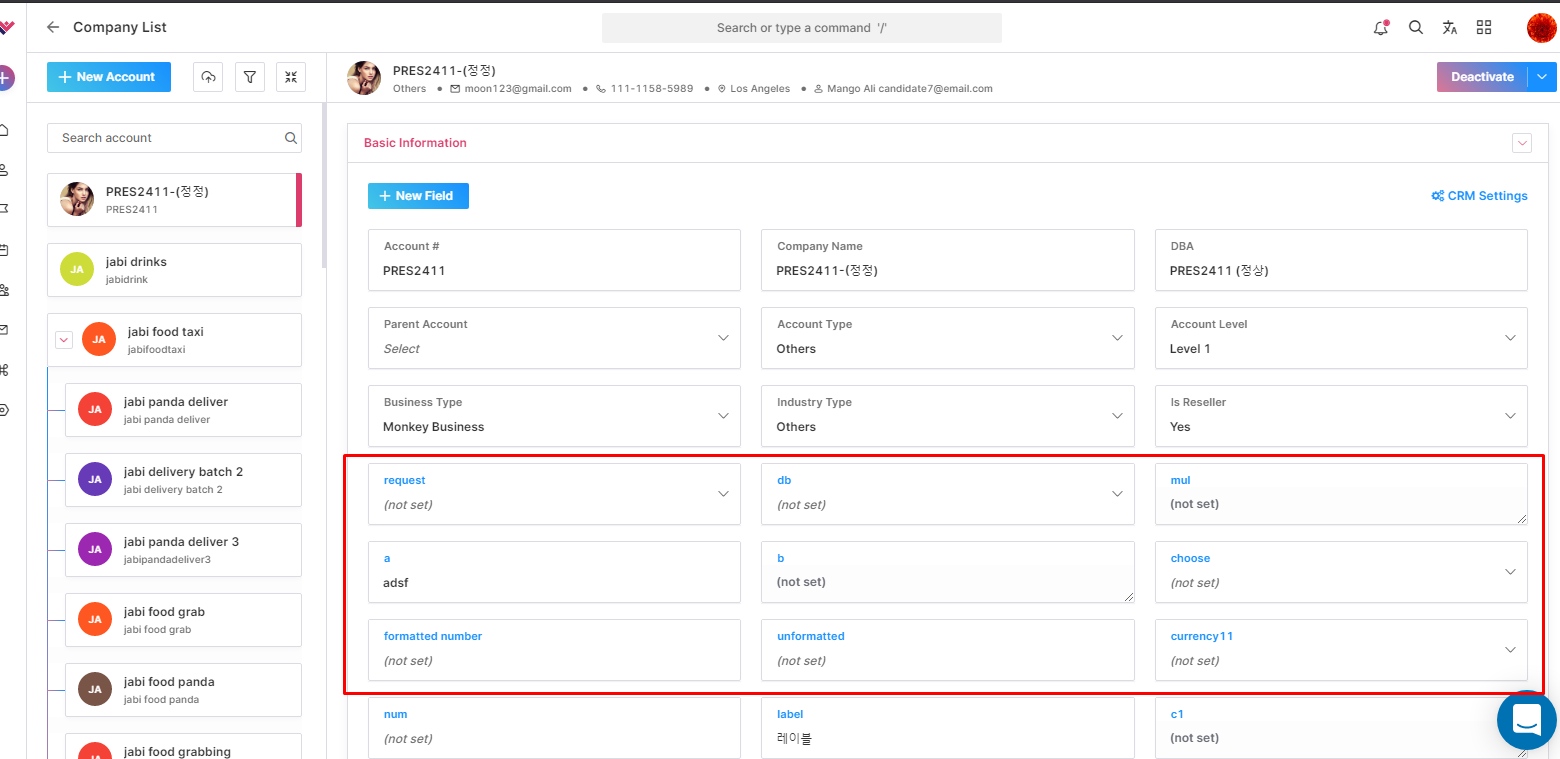Open the arrow next to Deactivate

tap(1542, 77)
